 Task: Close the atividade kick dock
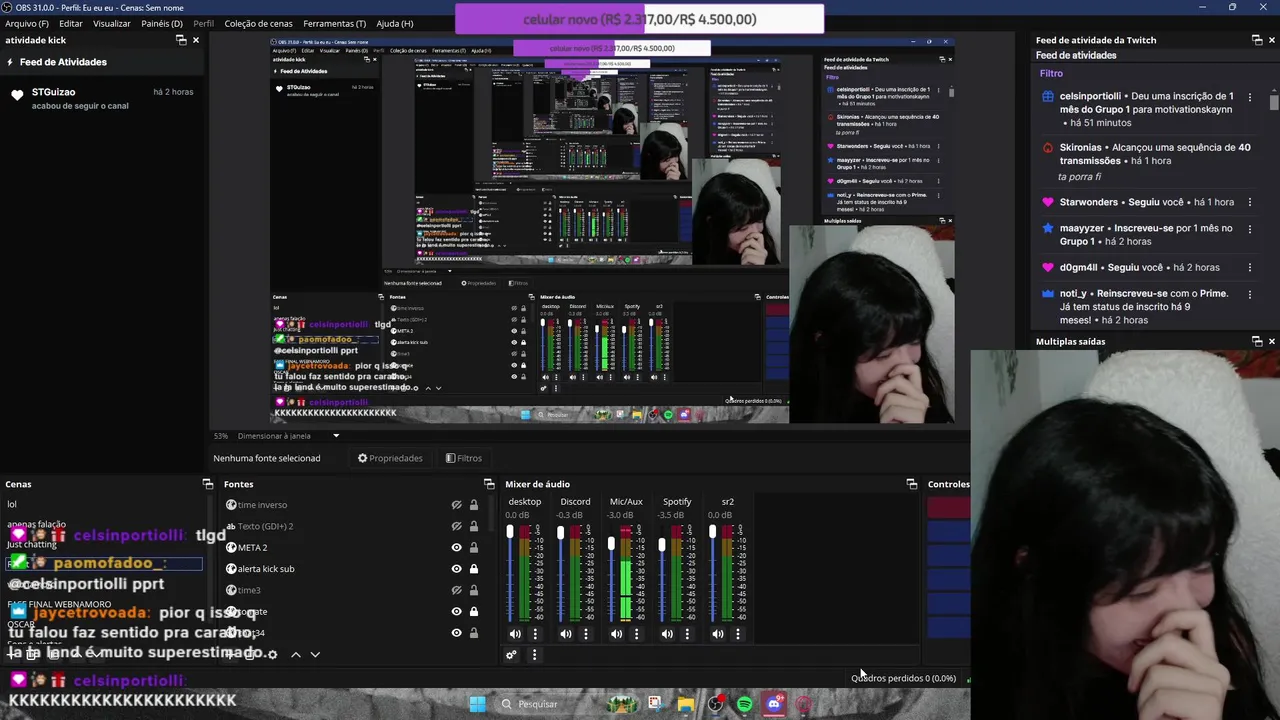(x=196, y=40)
